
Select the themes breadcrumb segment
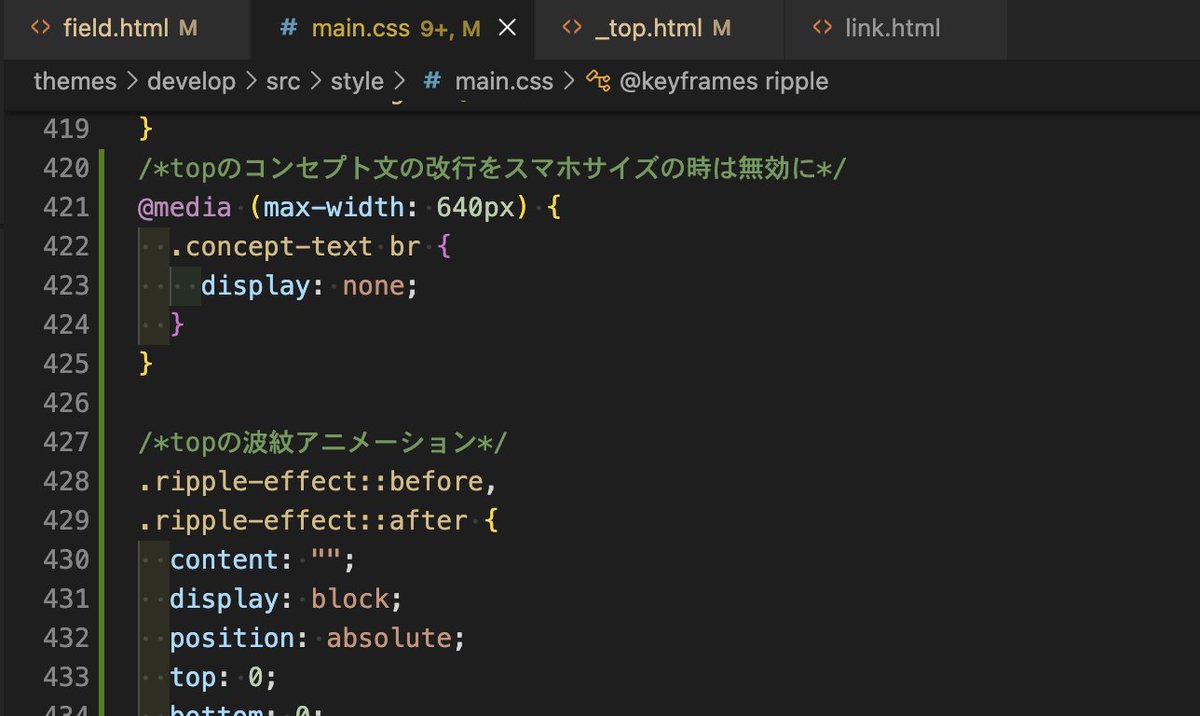[75, 81]
